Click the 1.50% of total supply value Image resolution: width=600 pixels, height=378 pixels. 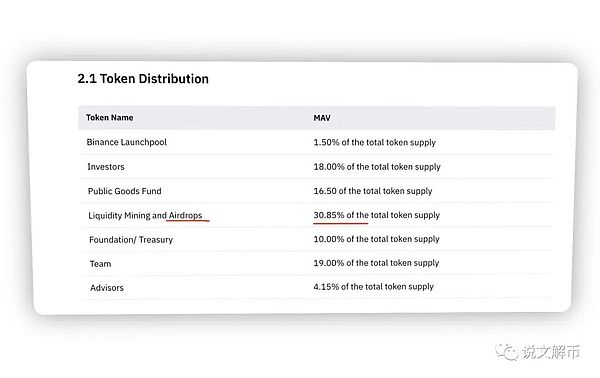pos(375,142)
